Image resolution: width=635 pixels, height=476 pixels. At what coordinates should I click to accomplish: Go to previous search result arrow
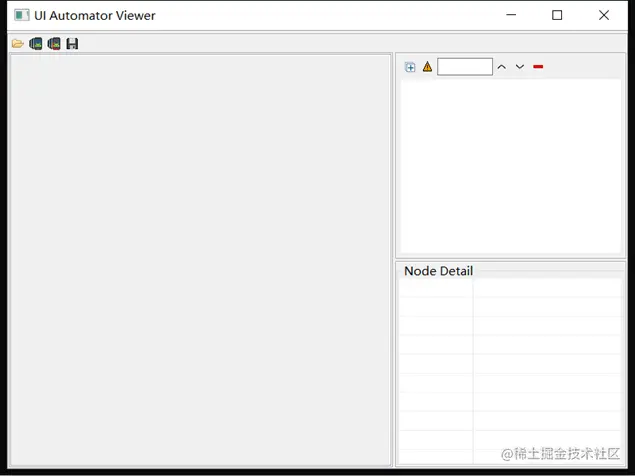(x=501, y=67)
